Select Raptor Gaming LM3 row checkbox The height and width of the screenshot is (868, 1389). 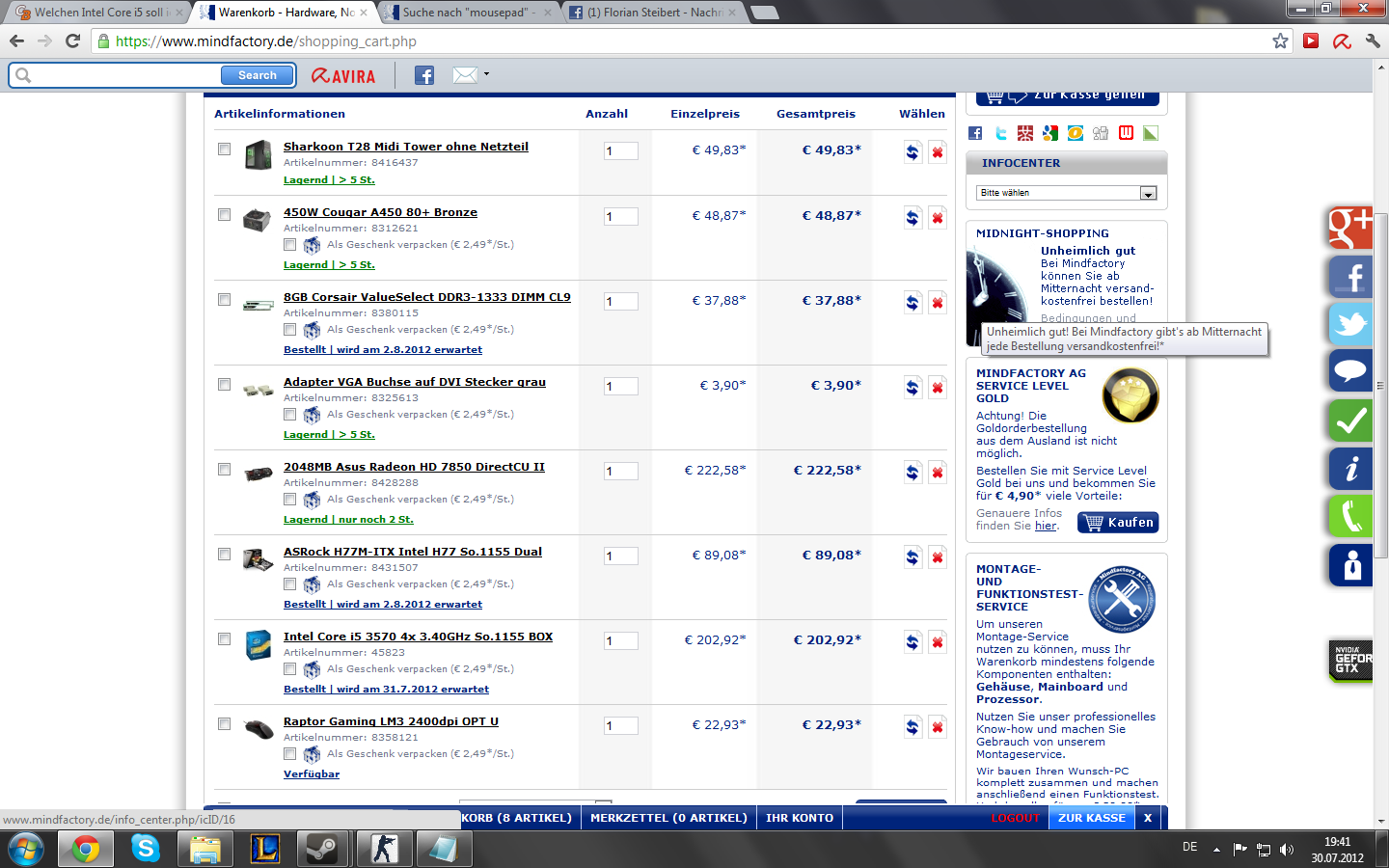pos(224,724)
